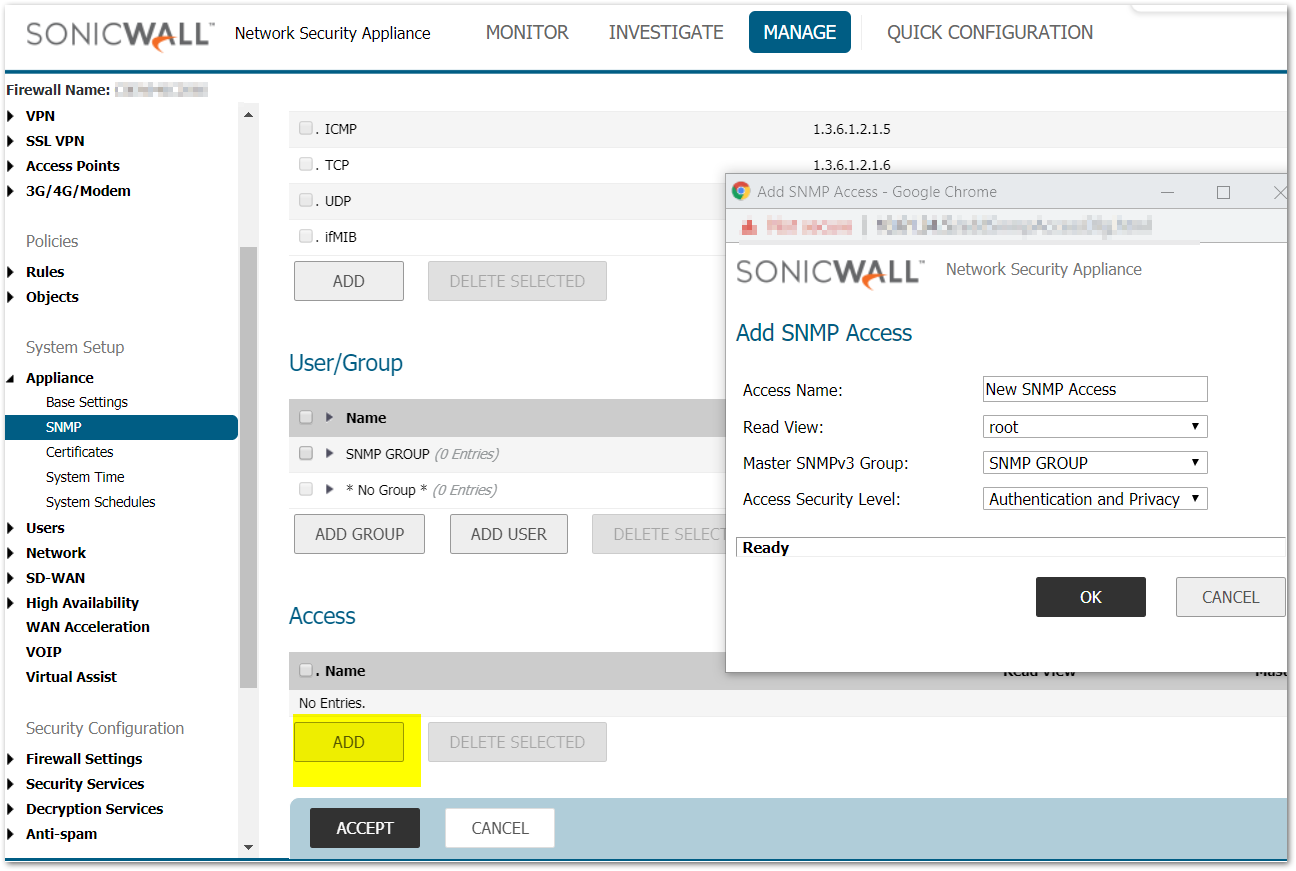Click CANCEL next to the ACCEPT button
The height and width of the screenshot is (871, 1296).
(500, 828)
